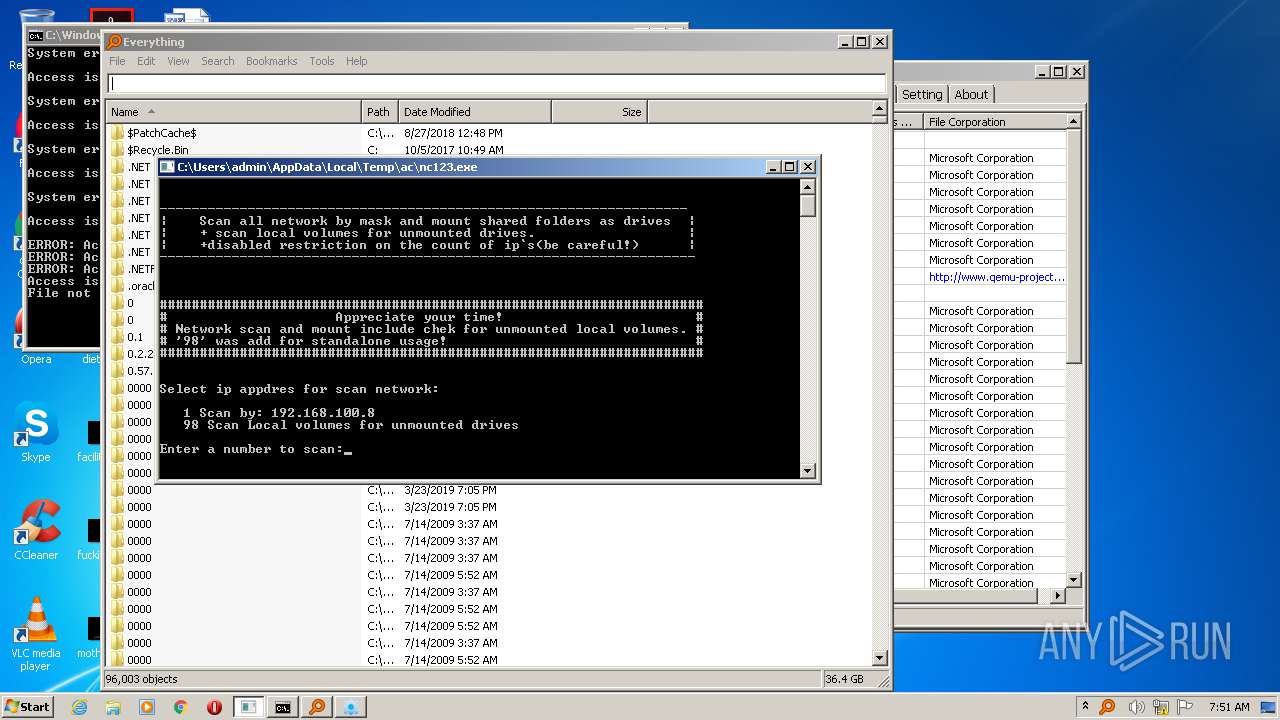Viewport: 1280px width, 720px height.
Task: Open the File menu in Everything
Action: click(x=117, y=61)
